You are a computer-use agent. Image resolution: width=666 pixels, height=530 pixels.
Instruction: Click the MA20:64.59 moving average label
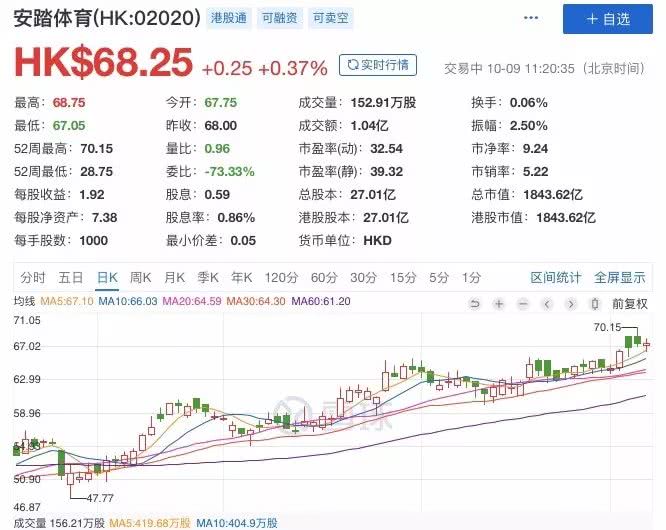coord(192,302)
